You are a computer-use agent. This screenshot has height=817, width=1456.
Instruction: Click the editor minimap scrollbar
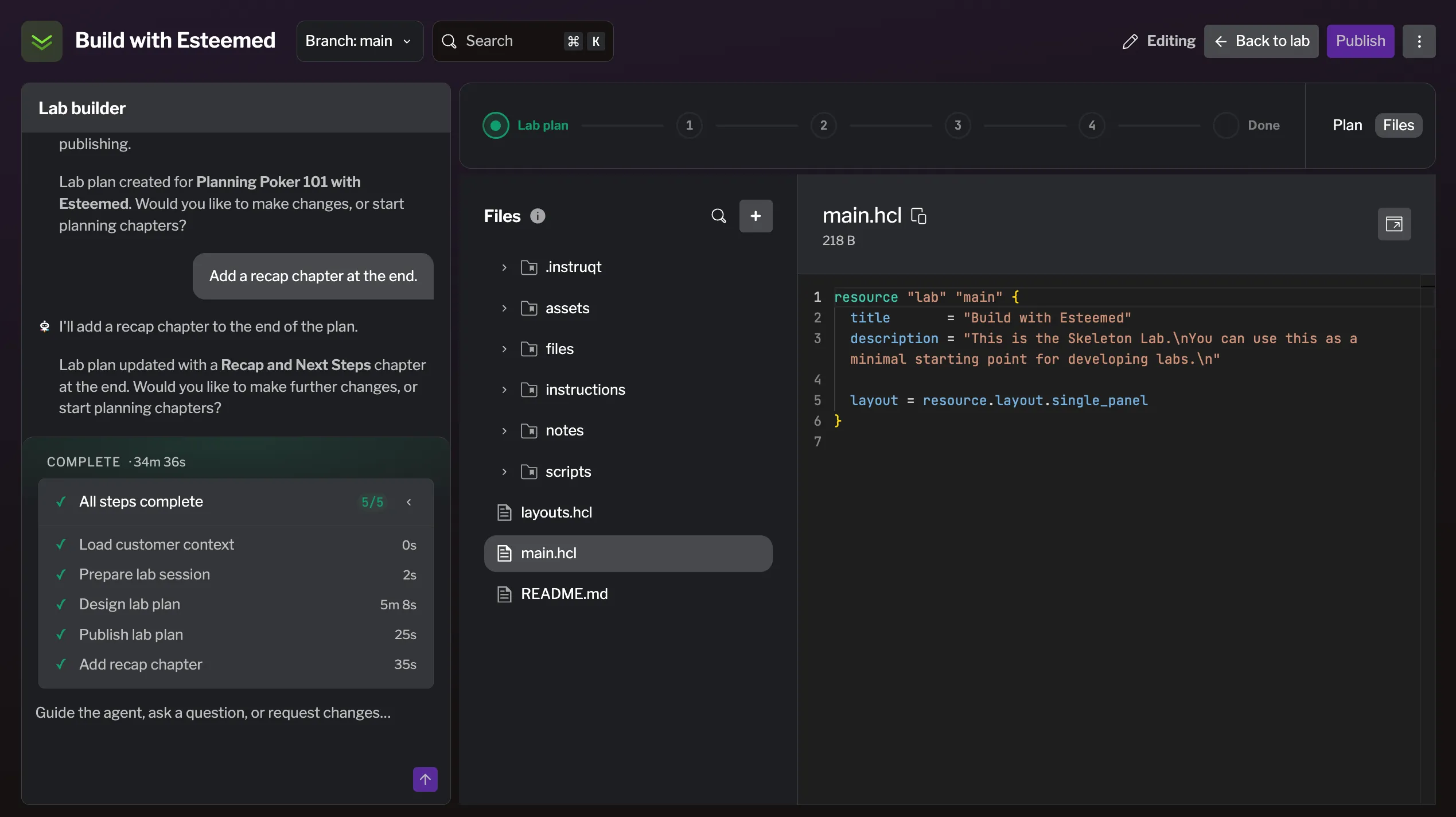pyautogui.click(x=1427, y=539)
